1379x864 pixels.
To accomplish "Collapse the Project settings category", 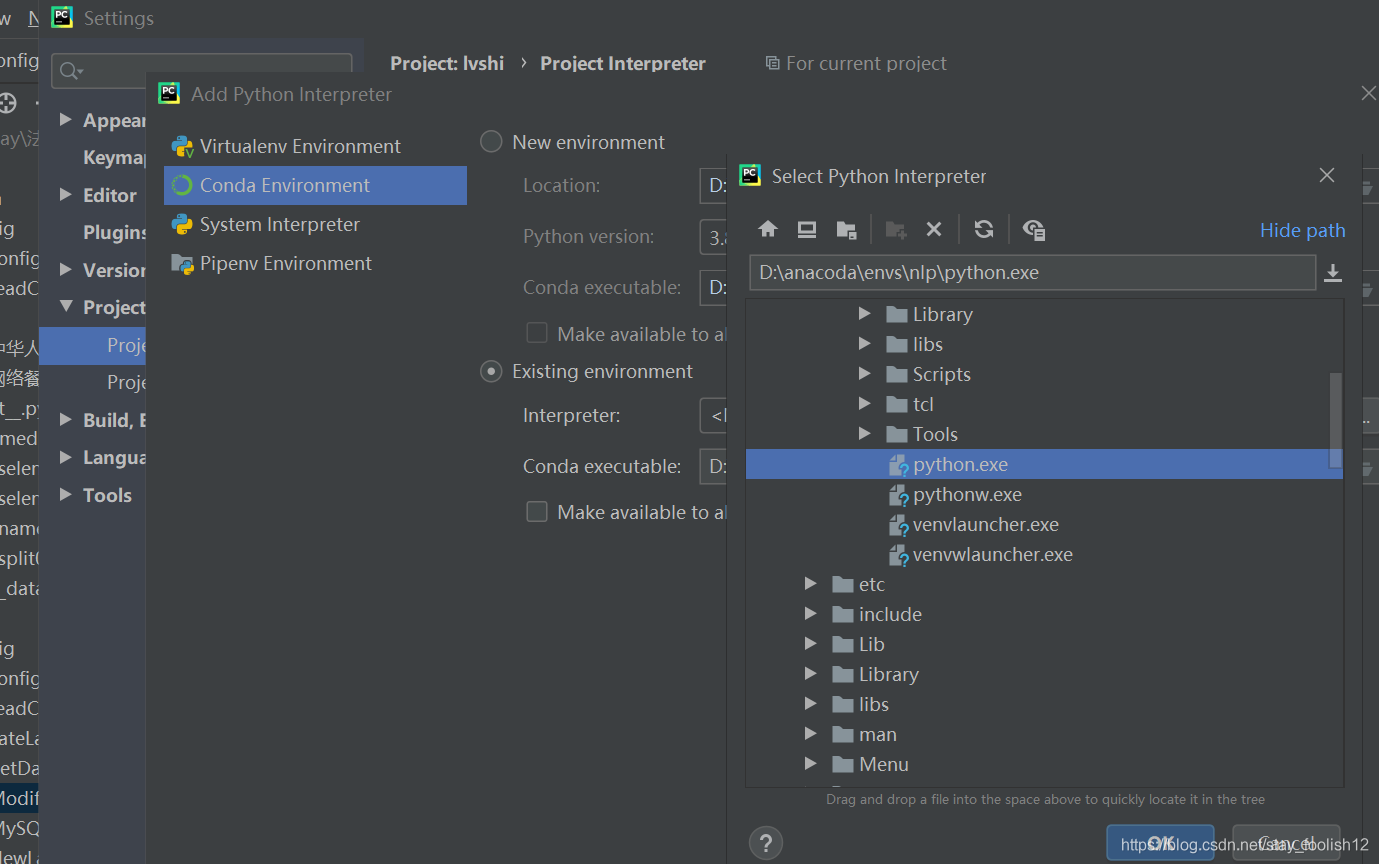I will pos(66,306).
